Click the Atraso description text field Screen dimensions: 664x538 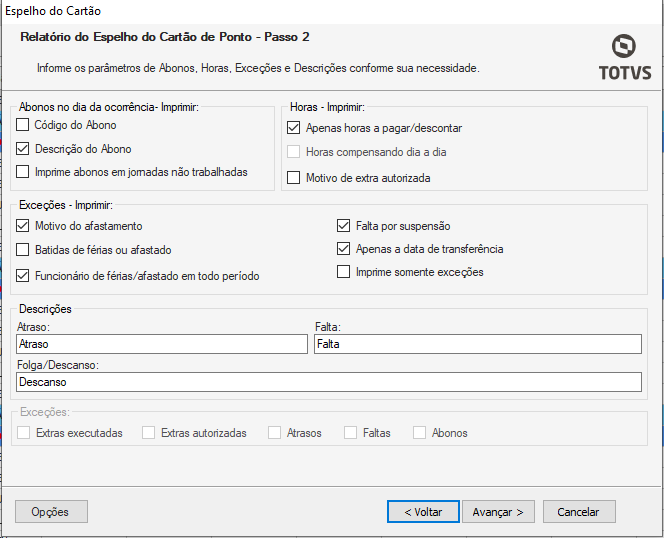point(162,344)
